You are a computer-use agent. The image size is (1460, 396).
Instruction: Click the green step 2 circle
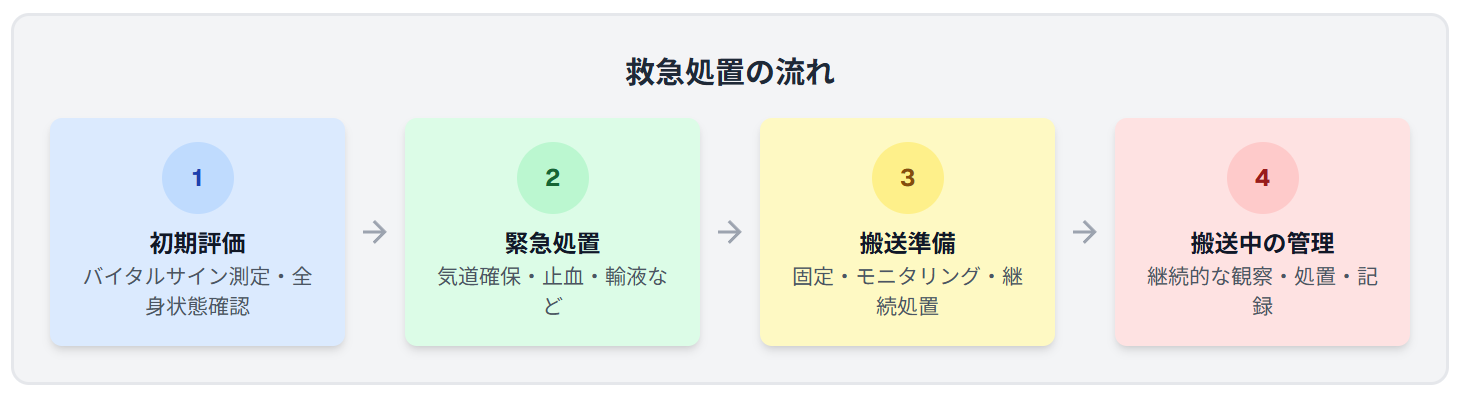(x=553, y=178)
